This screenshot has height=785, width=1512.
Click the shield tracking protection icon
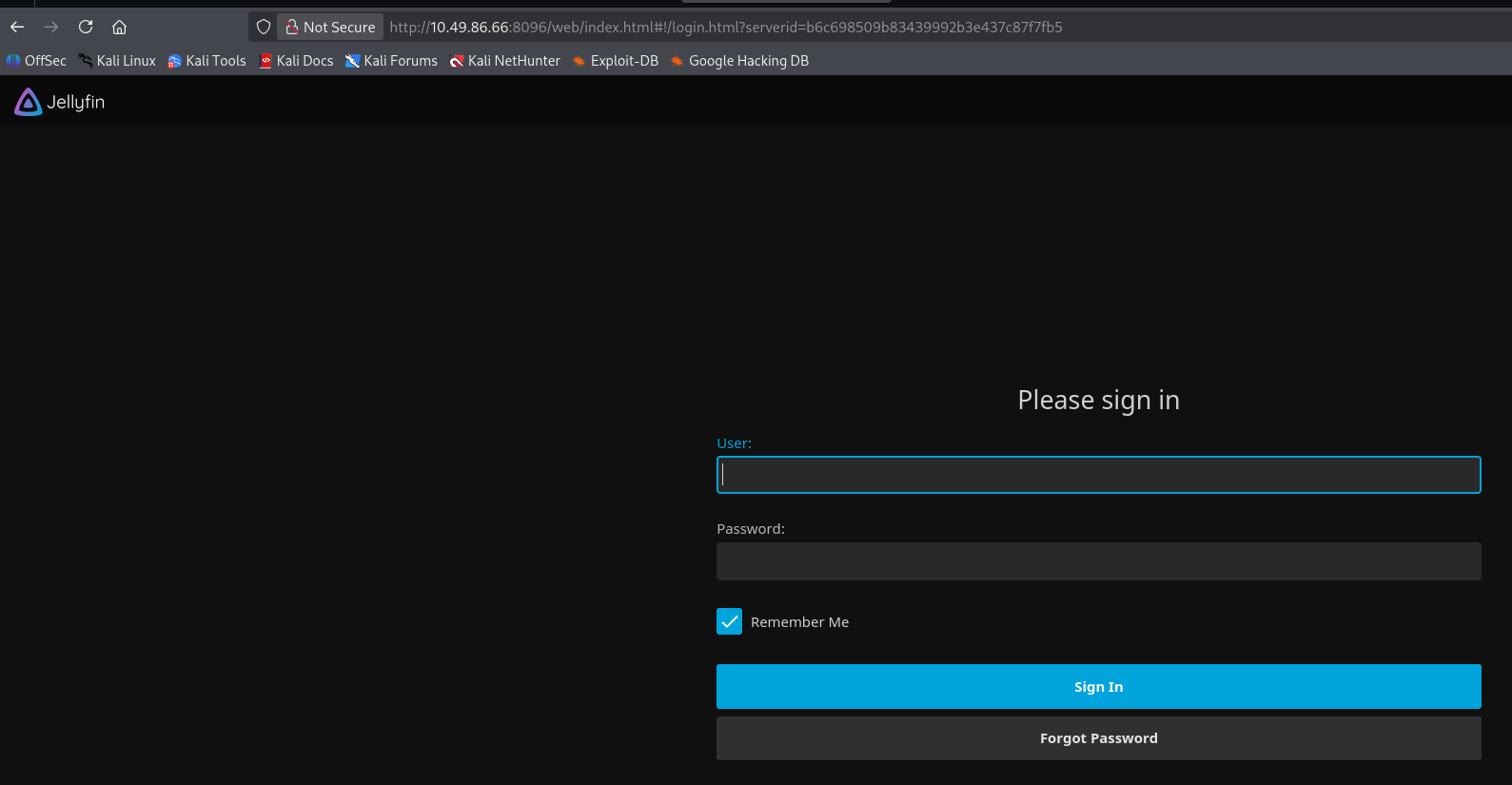click(x=264, y=27)
